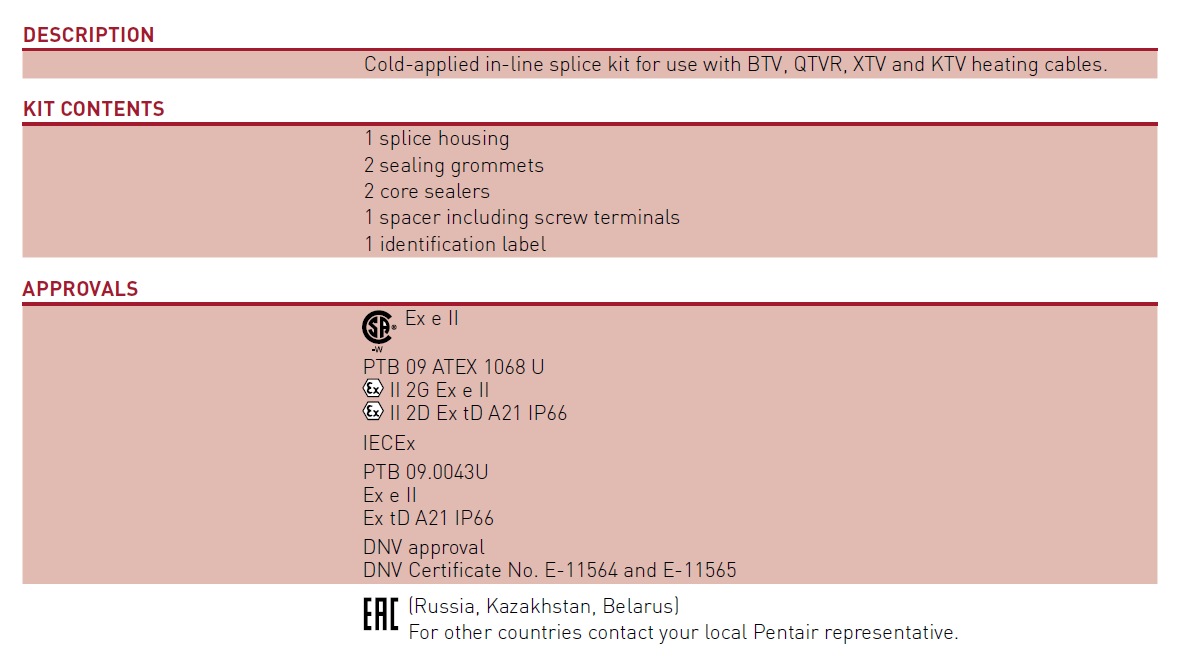Select the '2 core sealers' line

pyautogui.click(x=427, y=192)
